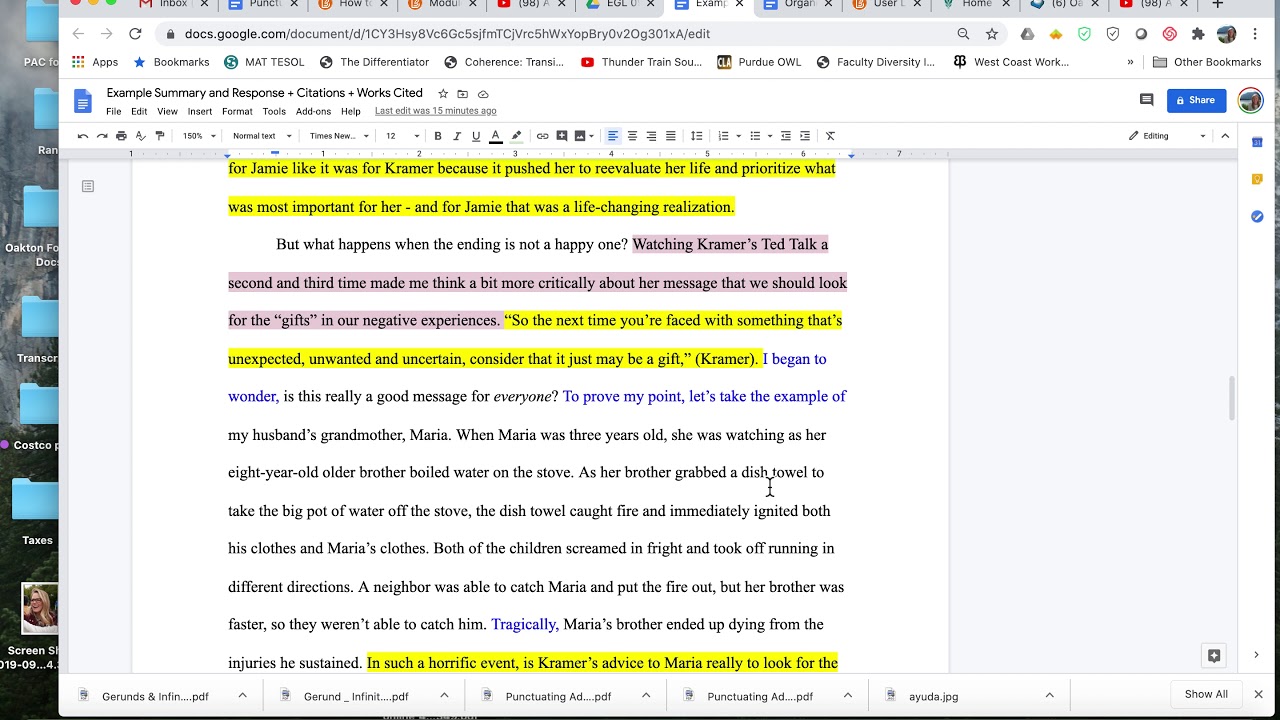
Task: Open the Add-ons menu
Action: 313,111
